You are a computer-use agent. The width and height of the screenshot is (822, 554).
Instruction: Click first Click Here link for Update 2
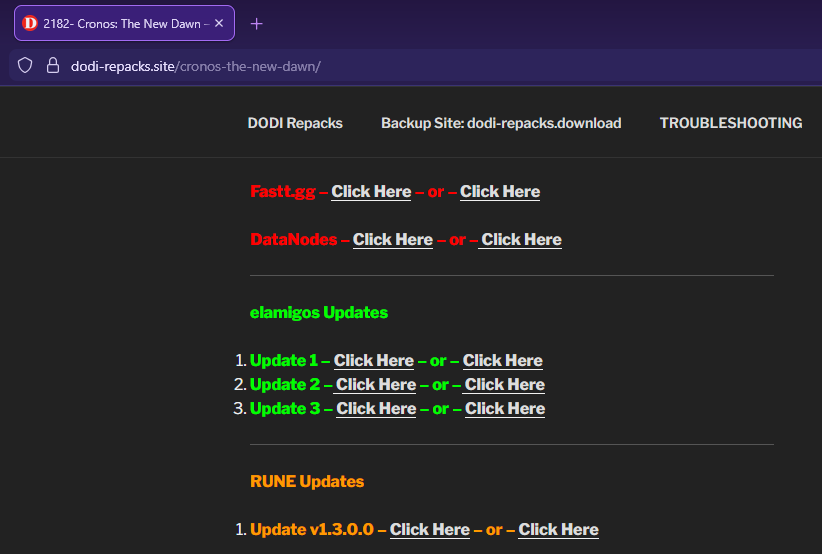(x=376, y=385)
